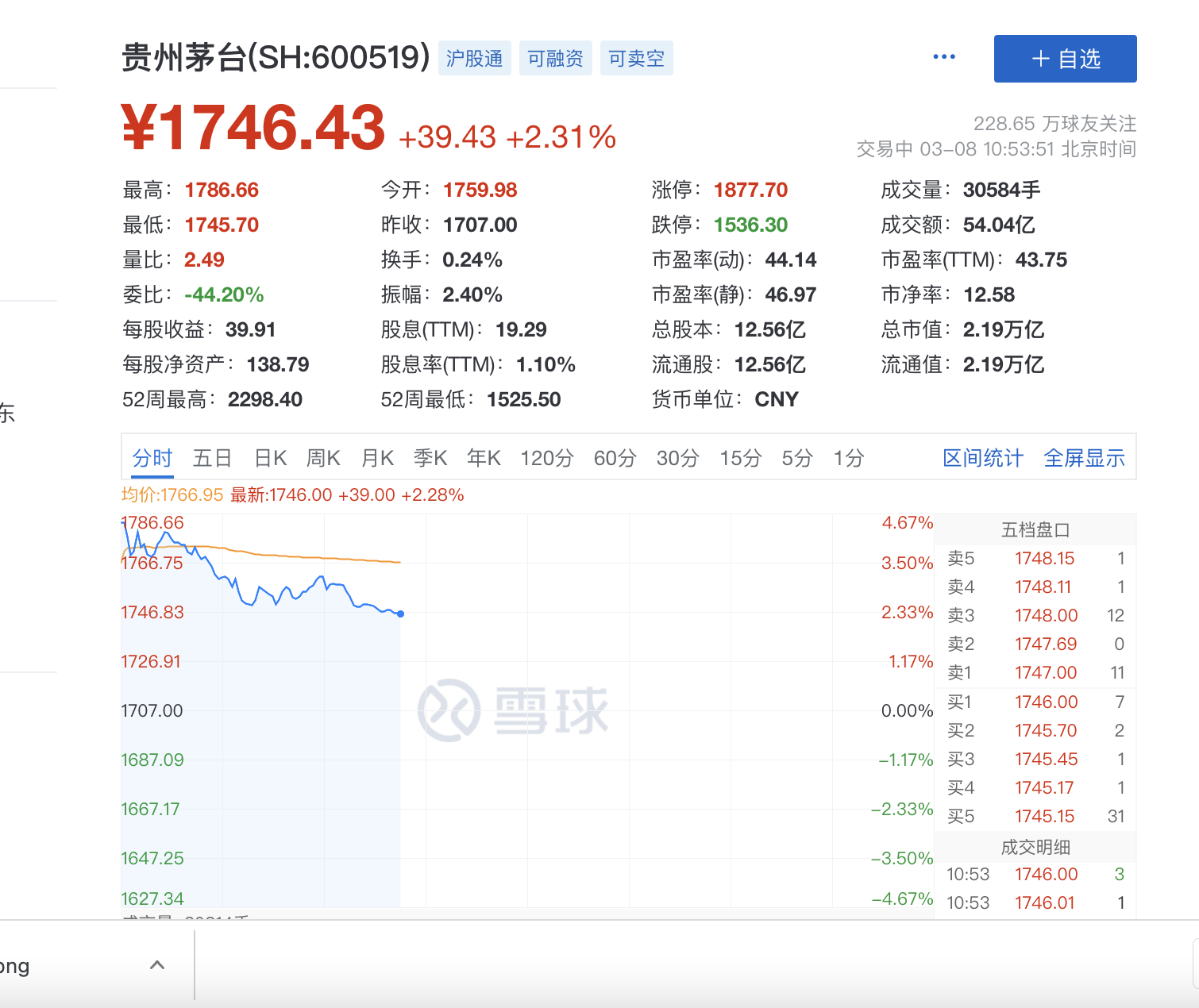The image size is (1199, 1008).
Task: Click the 可融资 tag
Action: [555, 59]
